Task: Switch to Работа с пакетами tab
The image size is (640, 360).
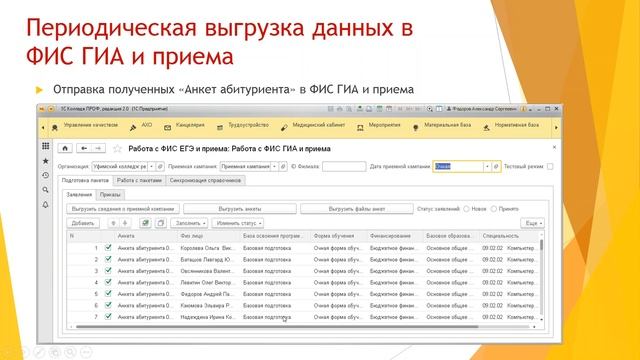Action: (139, 180)
